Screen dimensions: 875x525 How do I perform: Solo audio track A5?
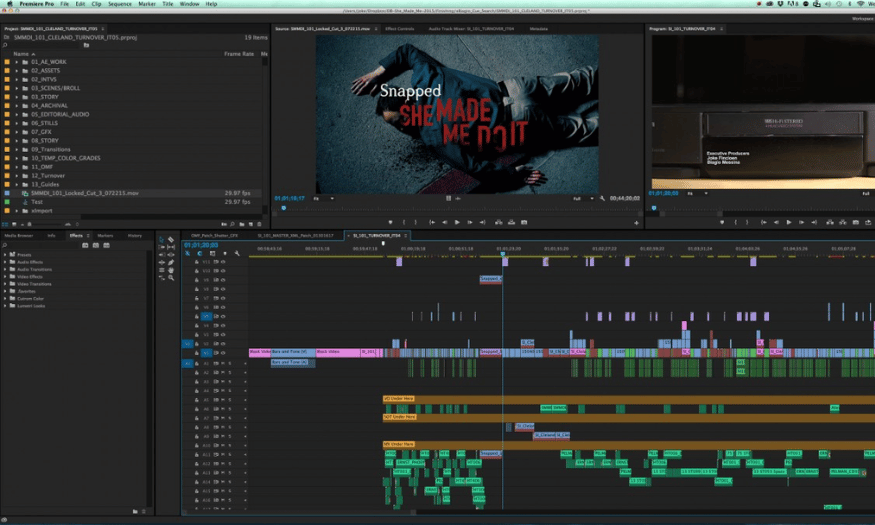[229, 399]
